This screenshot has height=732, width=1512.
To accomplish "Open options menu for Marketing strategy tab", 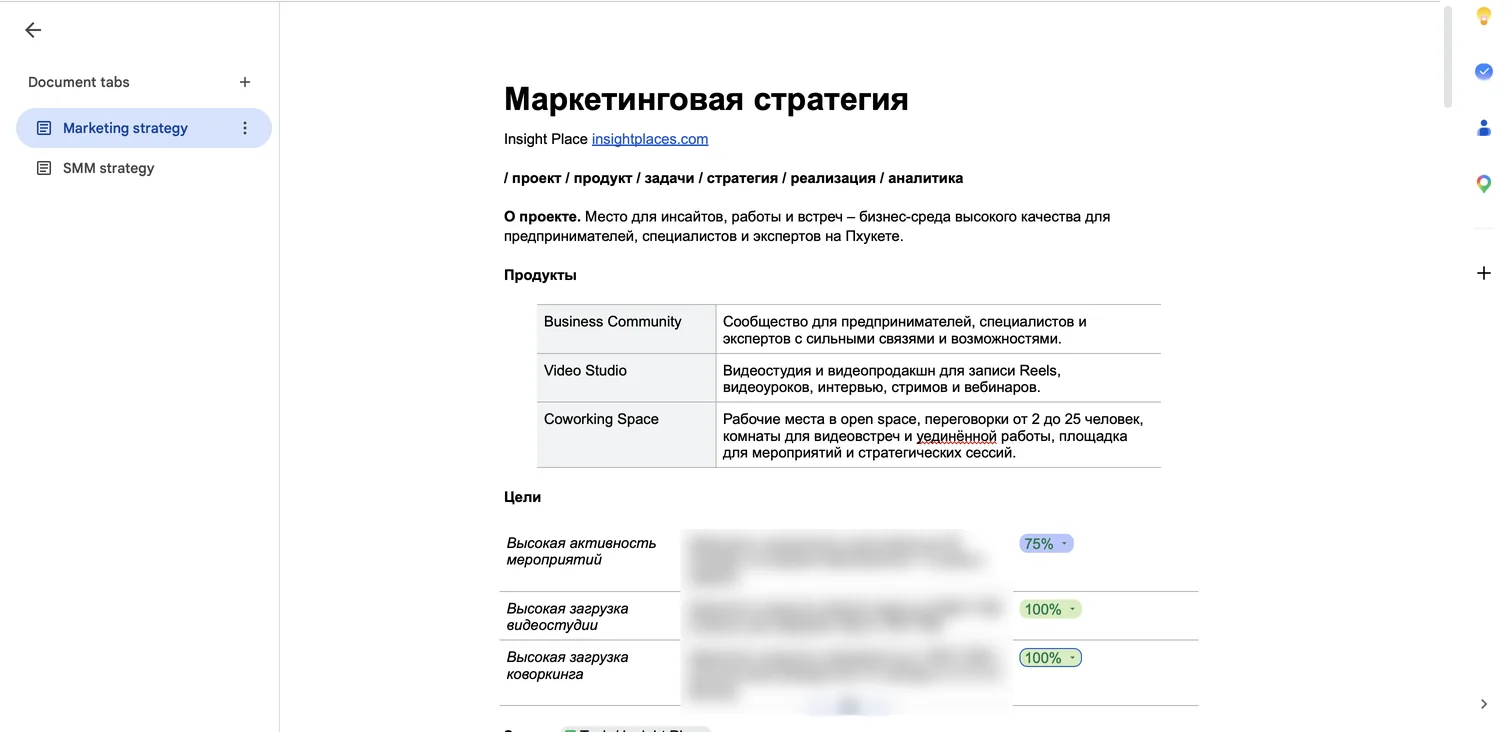I will click(x=245, y=128).
